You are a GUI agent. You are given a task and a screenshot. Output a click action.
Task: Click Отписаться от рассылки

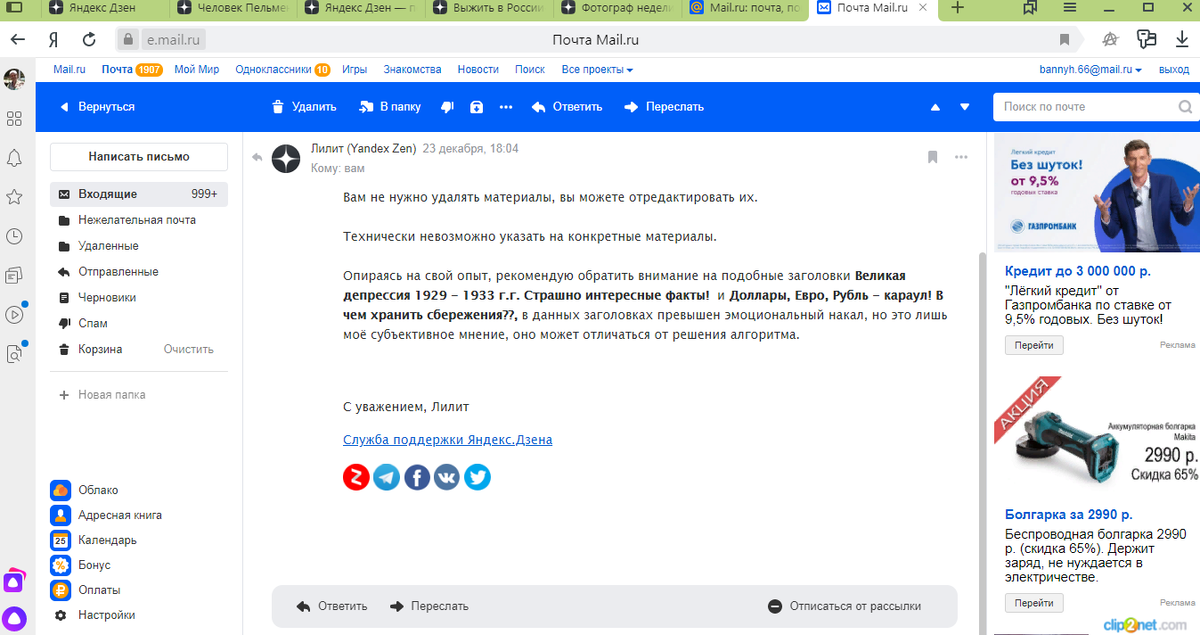[845, 606]
